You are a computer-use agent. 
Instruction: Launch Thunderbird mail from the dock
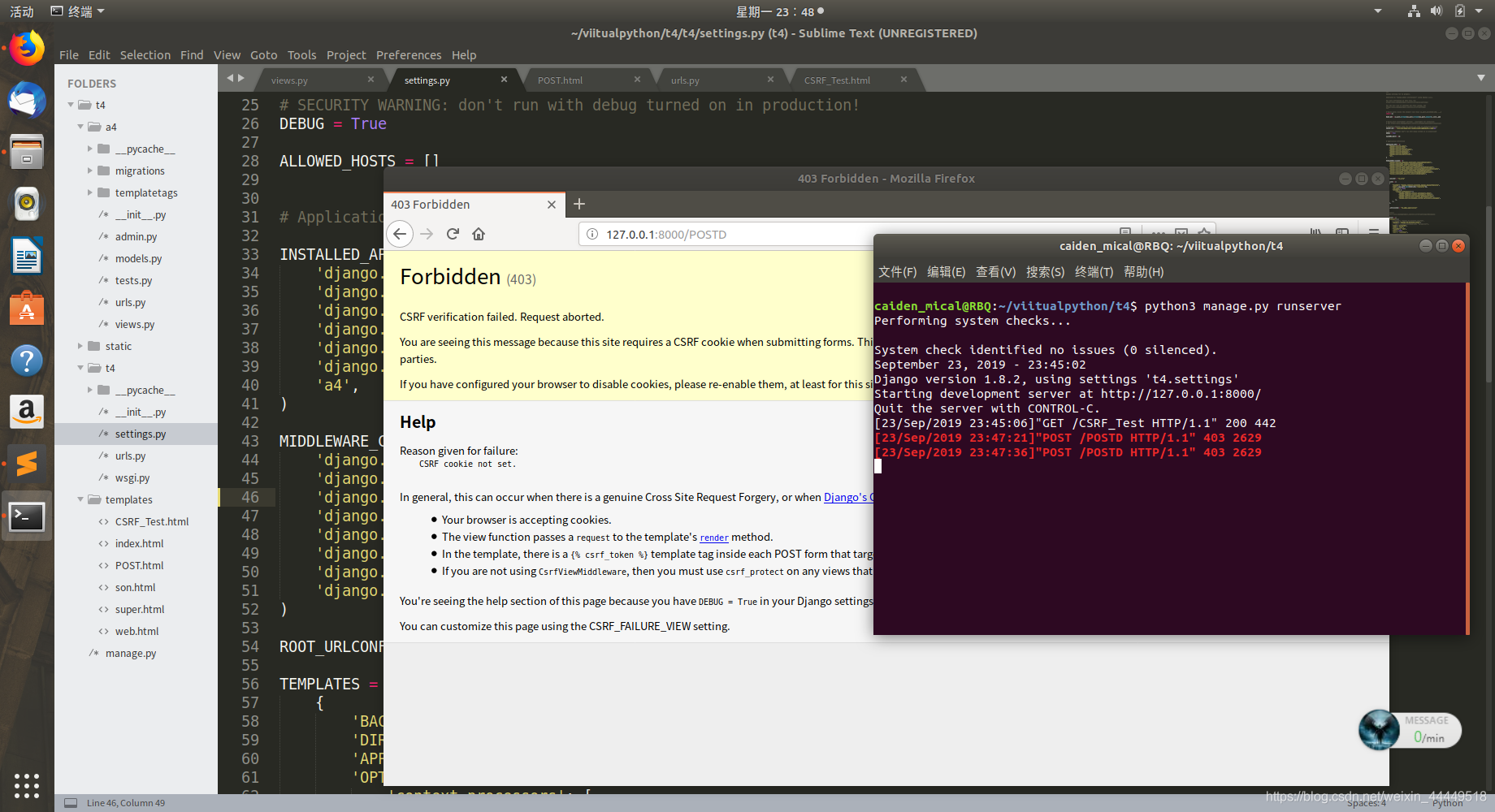27,101
